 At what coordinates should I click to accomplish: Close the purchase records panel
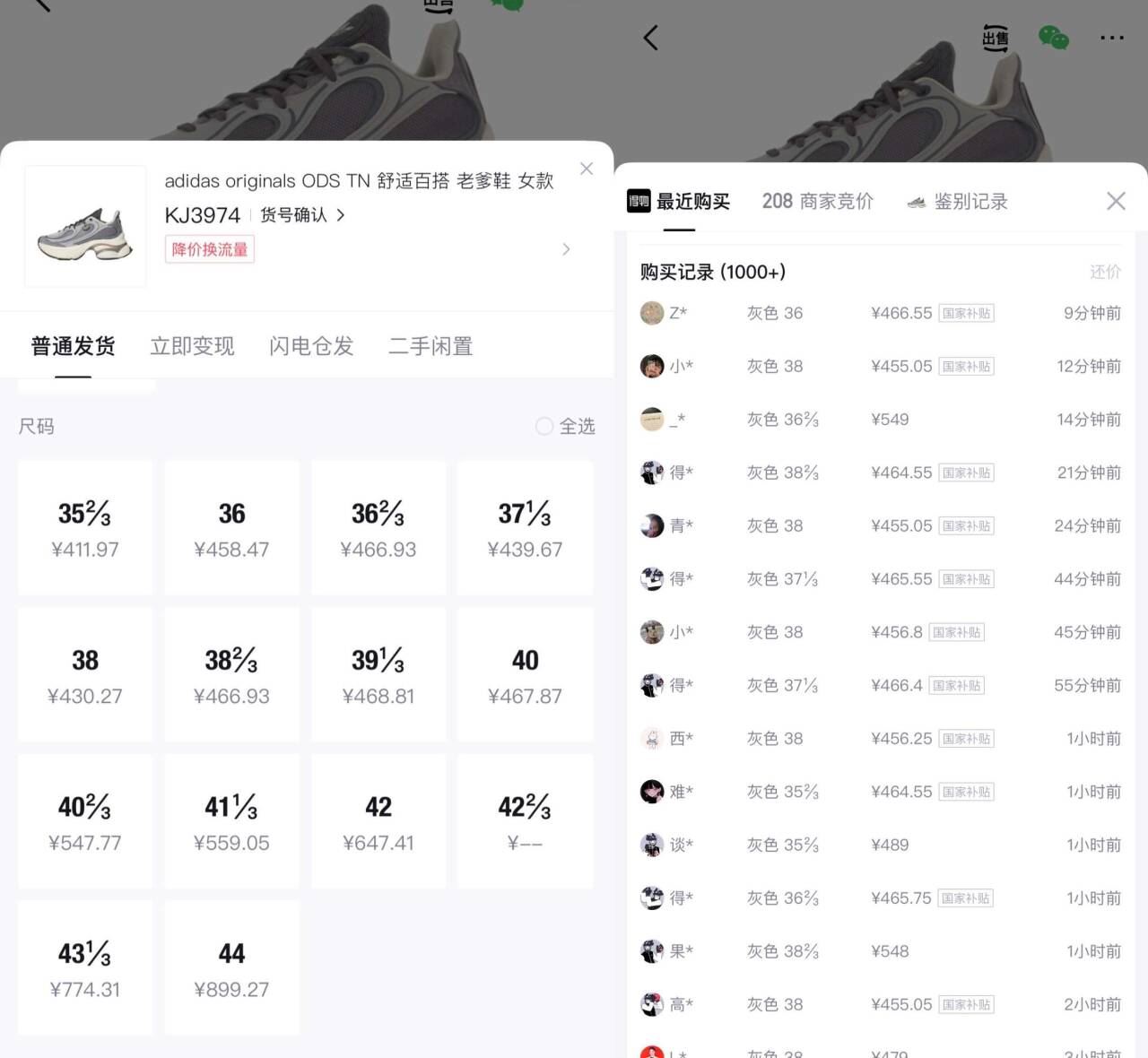pyautogui.click(x=1116, y=201)
